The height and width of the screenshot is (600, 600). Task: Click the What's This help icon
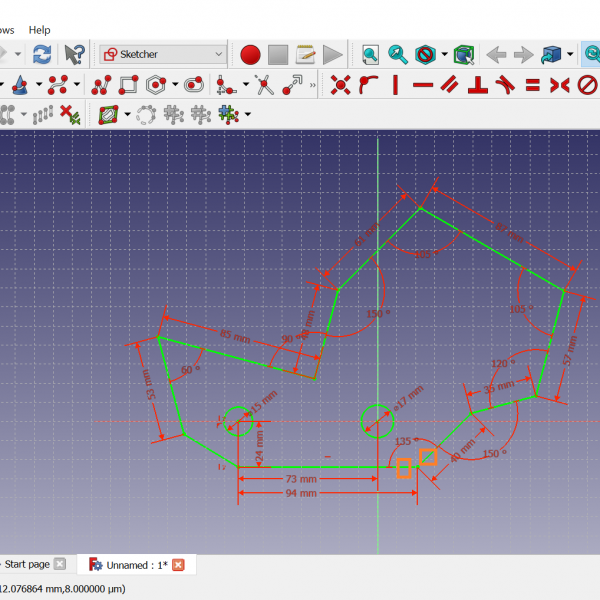point(73,54)
